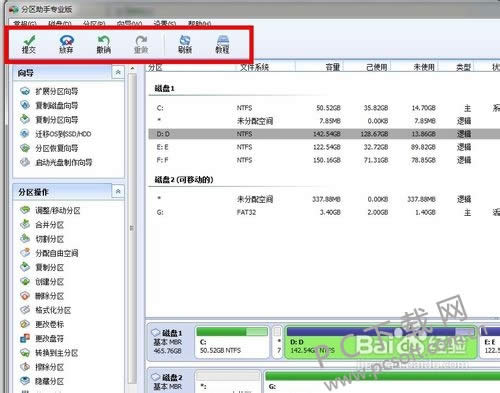
Task: Click the sidebar vertical scrollbar thumb
Action: [132, 228]
